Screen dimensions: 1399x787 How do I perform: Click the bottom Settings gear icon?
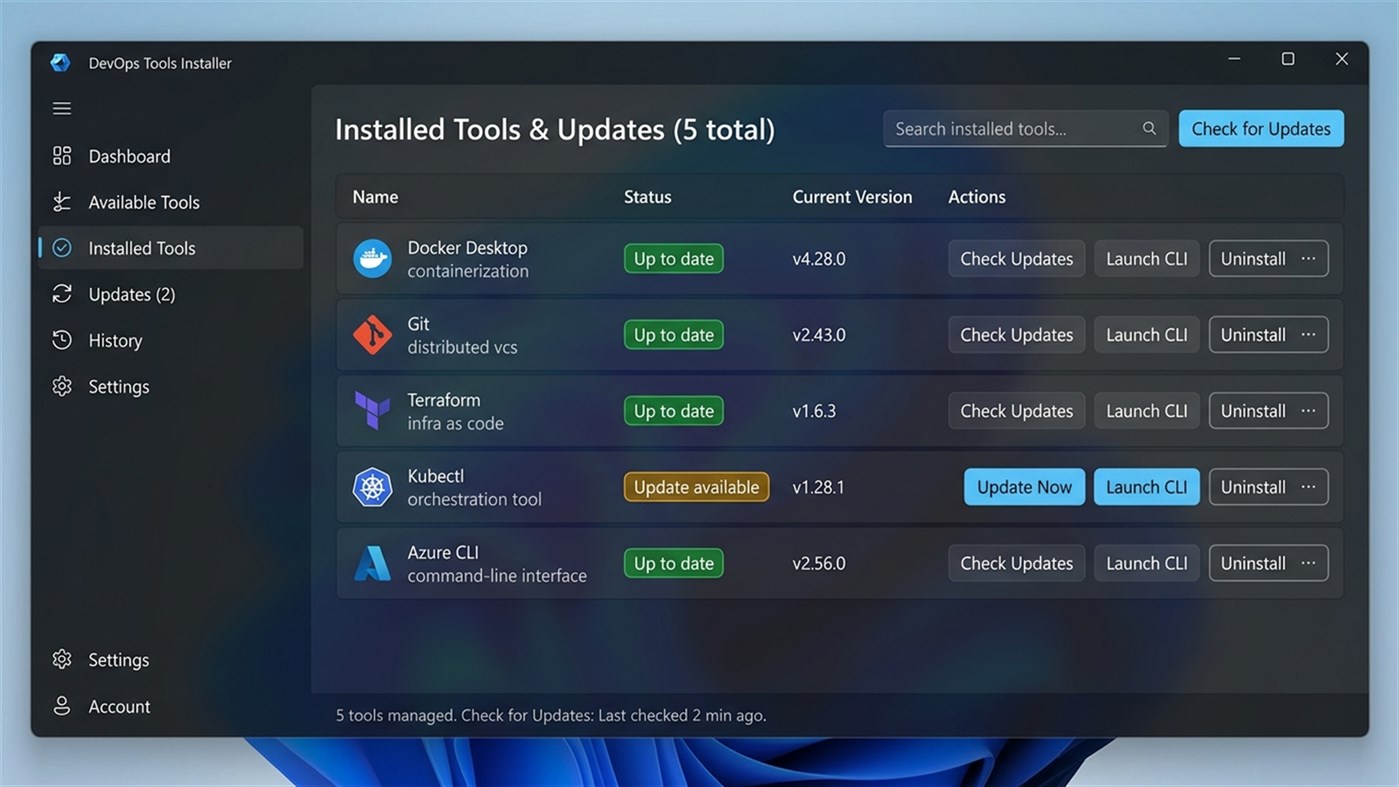62,660
